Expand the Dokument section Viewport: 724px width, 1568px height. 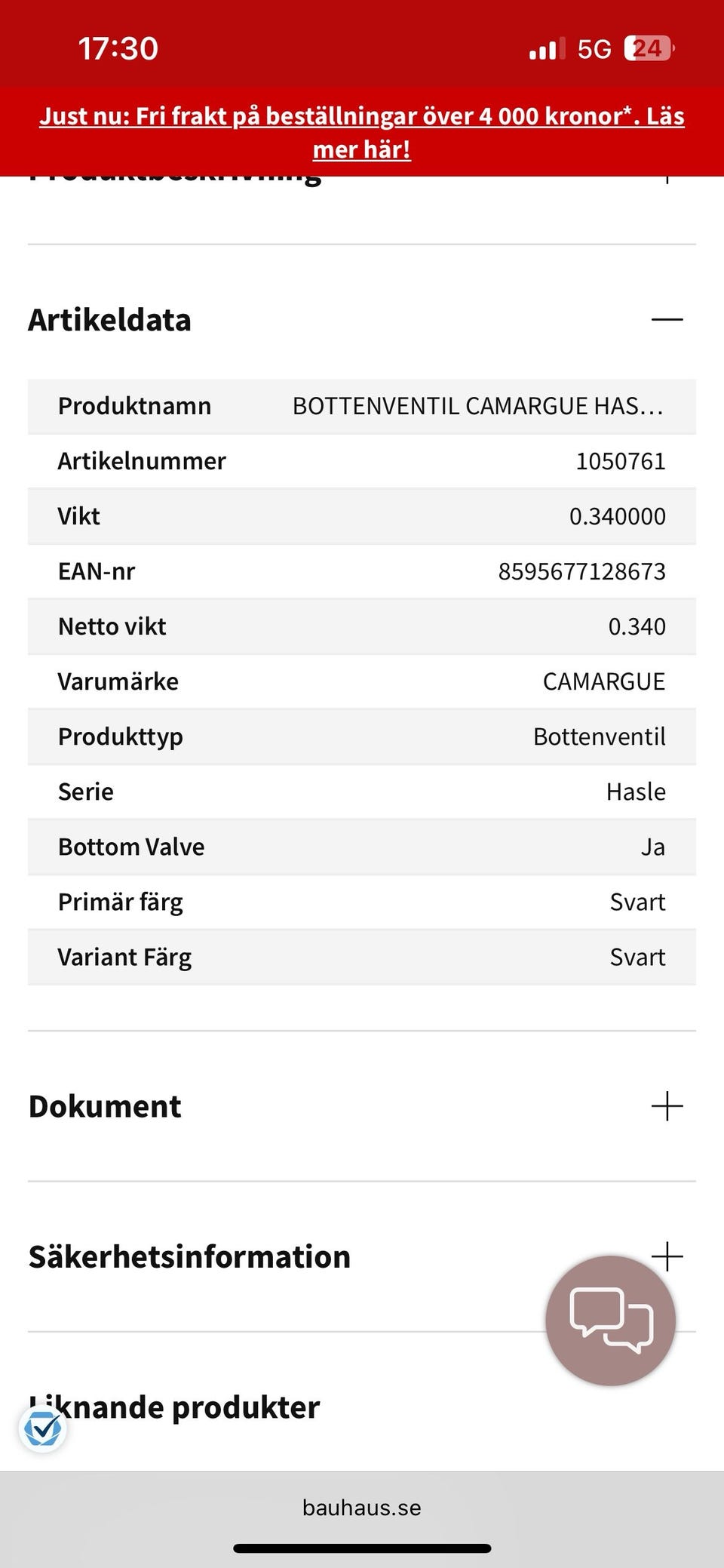click(667, 1107)
